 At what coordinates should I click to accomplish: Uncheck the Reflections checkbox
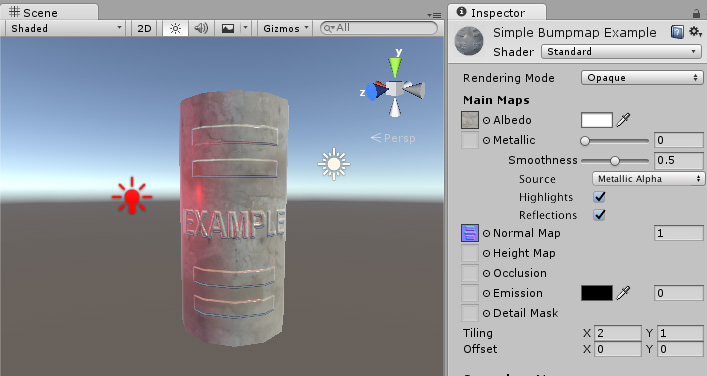pyautogui.click(x=599, y=215)
